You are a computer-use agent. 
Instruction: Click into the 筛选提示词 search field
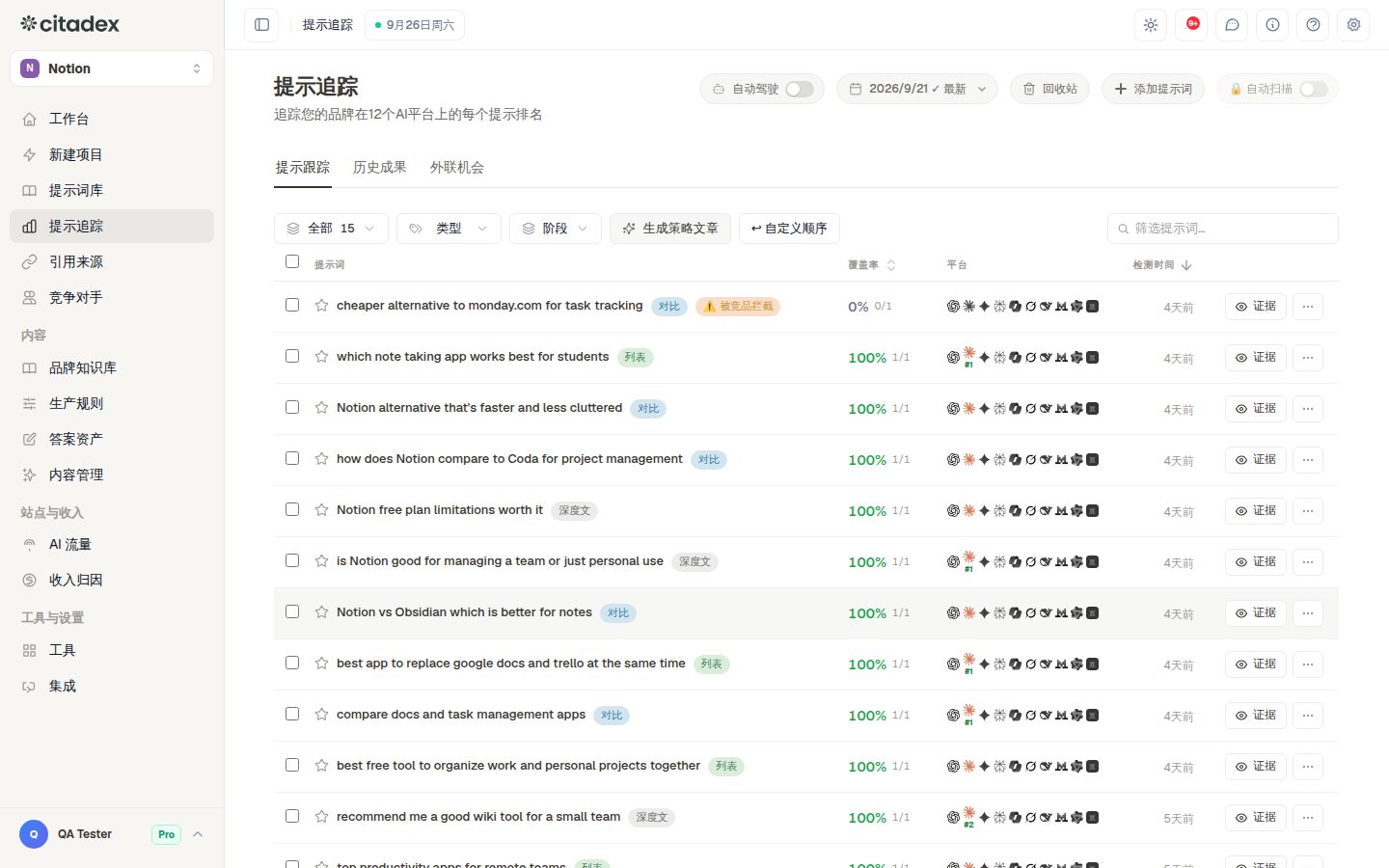[x=1223, y=229]
